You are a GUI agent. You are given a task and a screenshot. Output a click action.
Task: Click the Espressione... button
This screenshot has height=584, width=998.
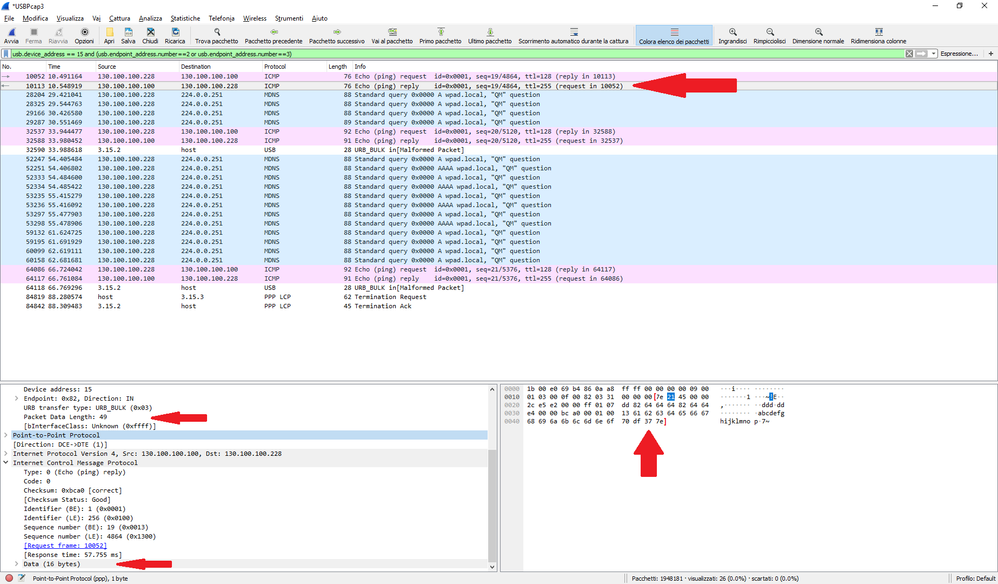[959, 54]
